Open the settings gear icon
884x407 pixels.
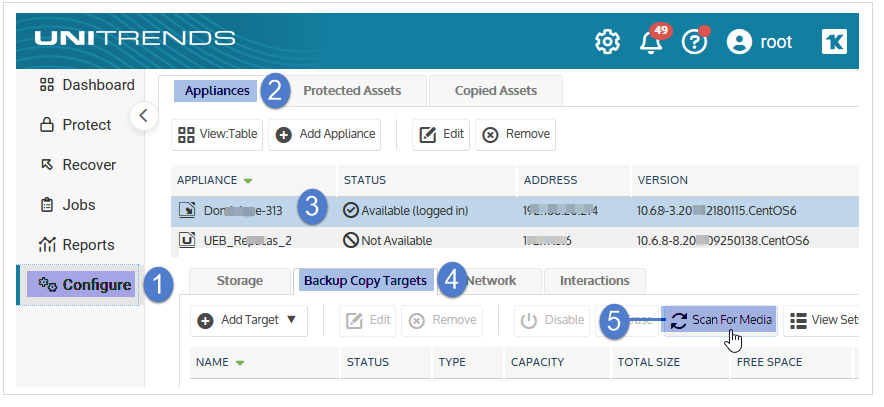(607, 42)
